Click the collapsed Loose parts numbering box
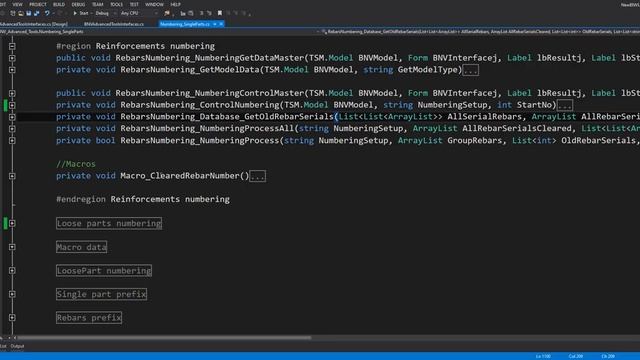 tap(109, 223)
